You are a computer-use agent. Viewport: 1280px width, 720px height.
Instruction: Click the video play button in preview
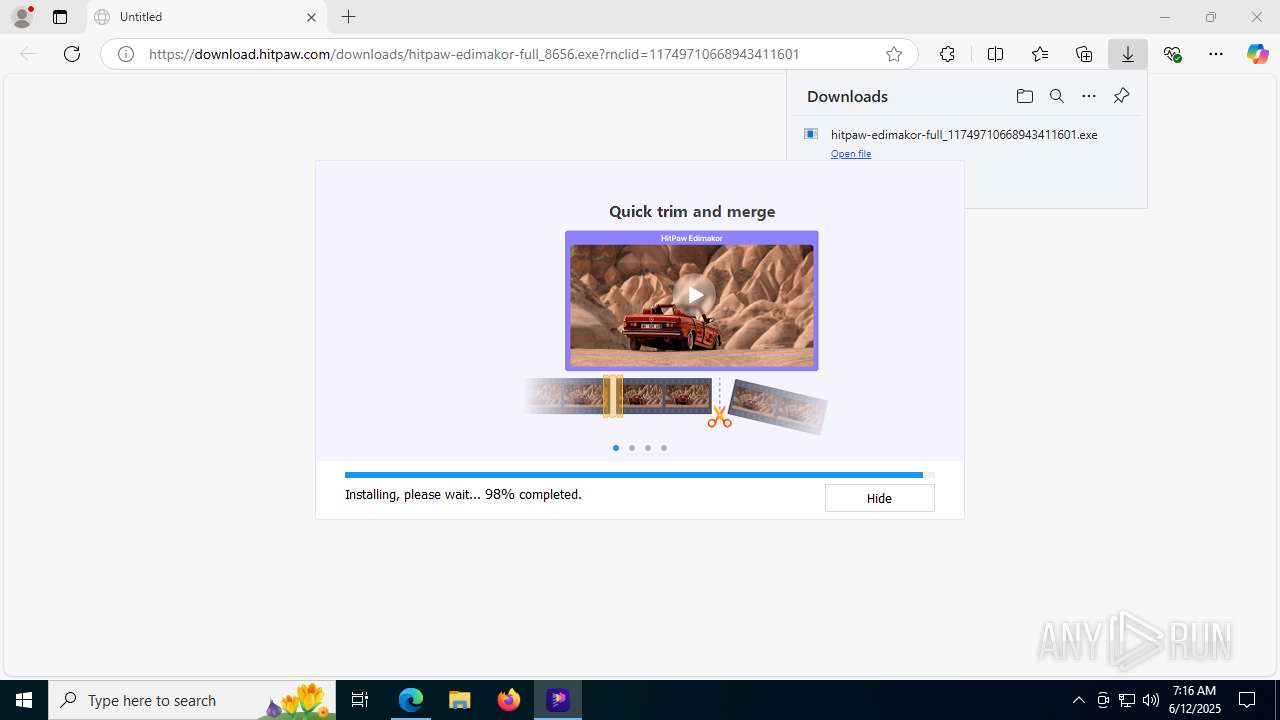[x=693, y=295]
